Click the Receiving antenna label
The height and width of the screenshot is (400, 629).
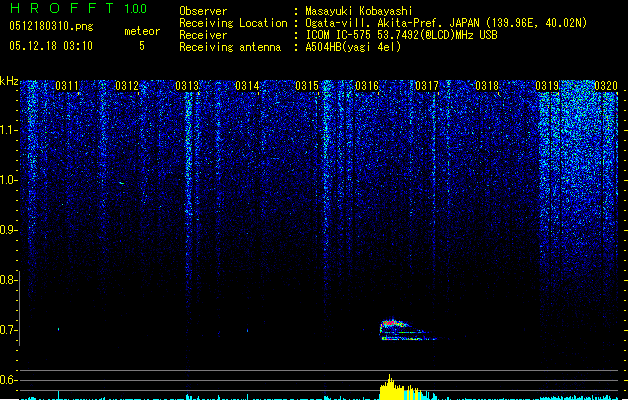230,47
